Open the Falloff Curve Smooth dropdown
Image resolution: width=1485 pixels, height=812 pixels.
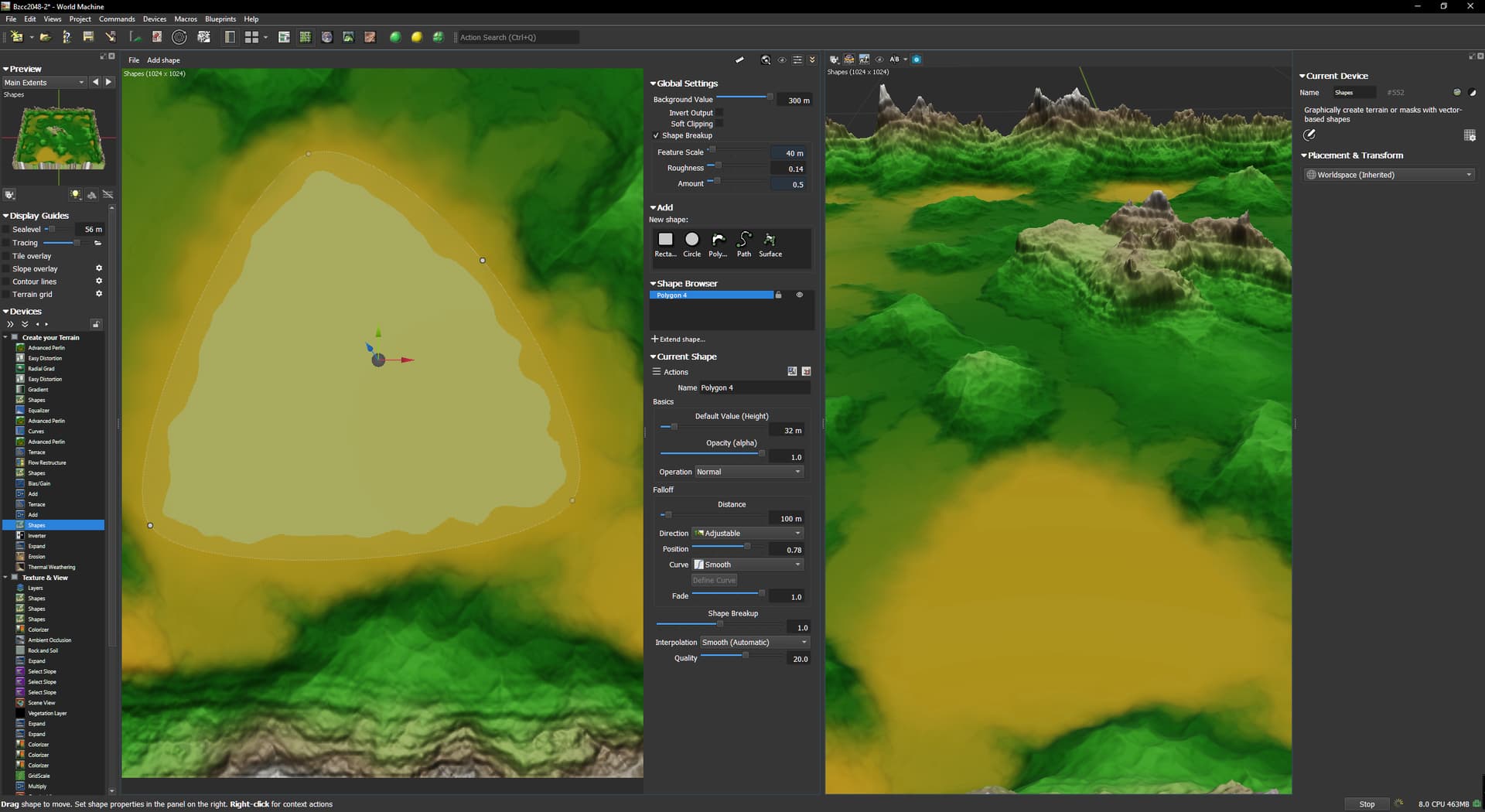coord(748,565)
